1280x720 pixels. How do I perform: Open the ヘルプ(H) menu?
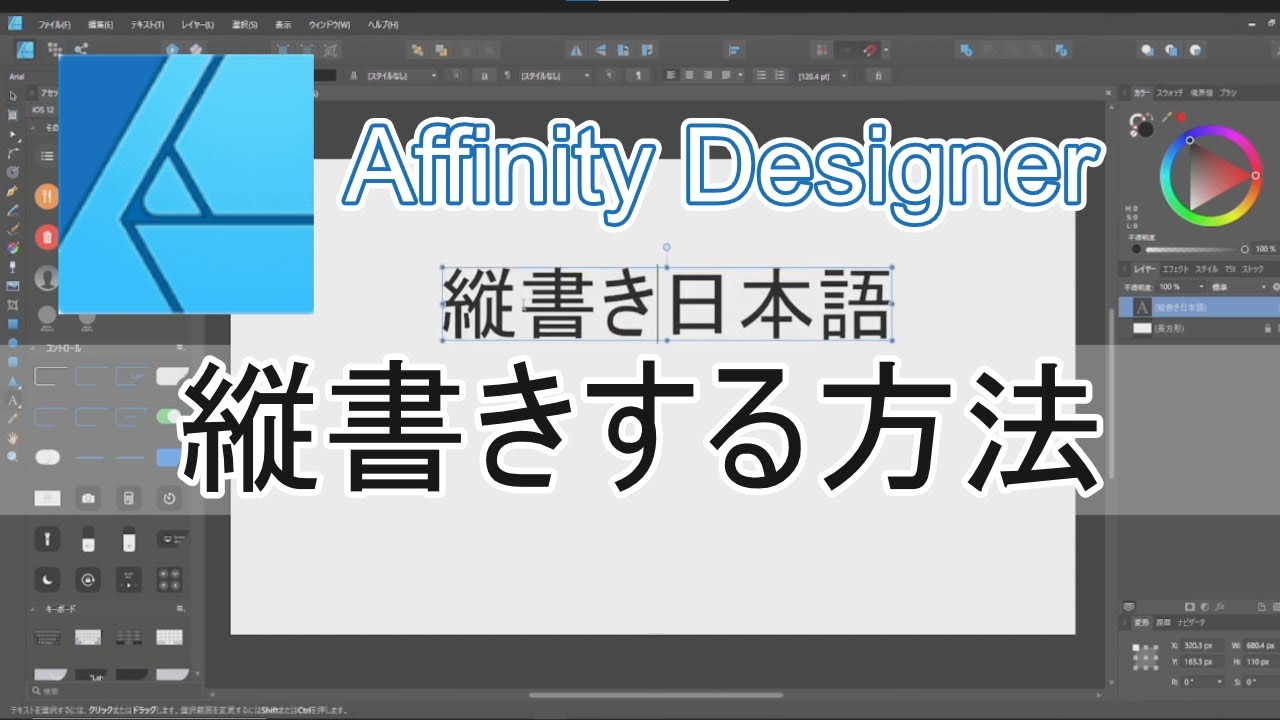click(x=383, y=24)
